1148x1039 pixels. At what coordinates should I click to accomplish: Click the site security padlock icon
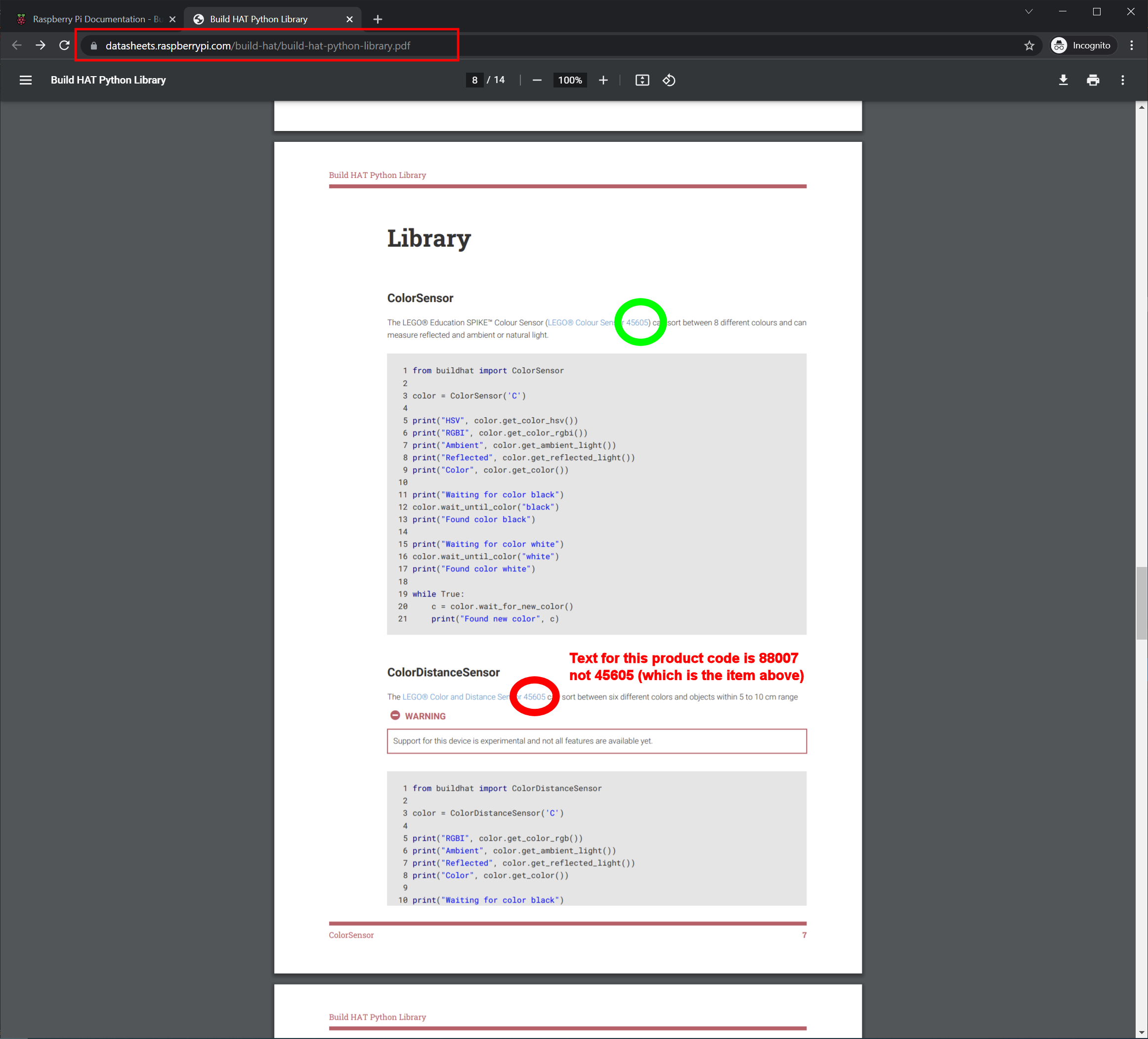tap(94, 45)
